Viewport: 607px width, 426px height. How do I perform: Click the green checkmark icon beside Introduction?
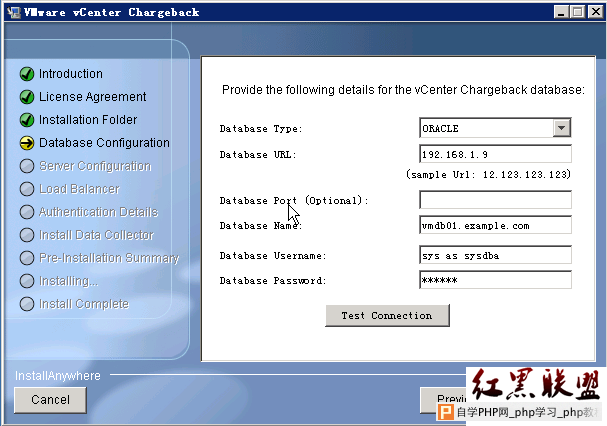click(27, 74)
